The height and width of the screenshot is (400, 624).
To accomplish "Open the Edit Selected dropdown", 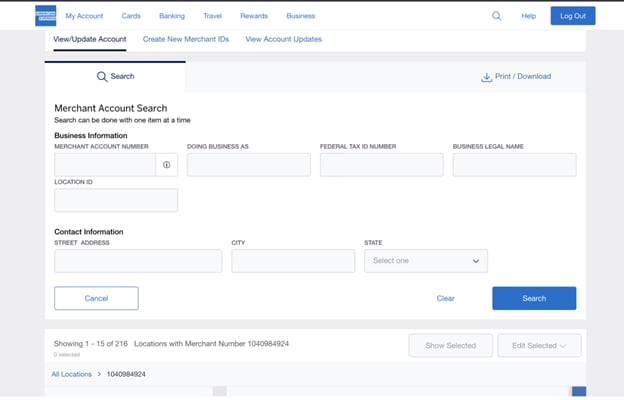I will pos(539,345).
